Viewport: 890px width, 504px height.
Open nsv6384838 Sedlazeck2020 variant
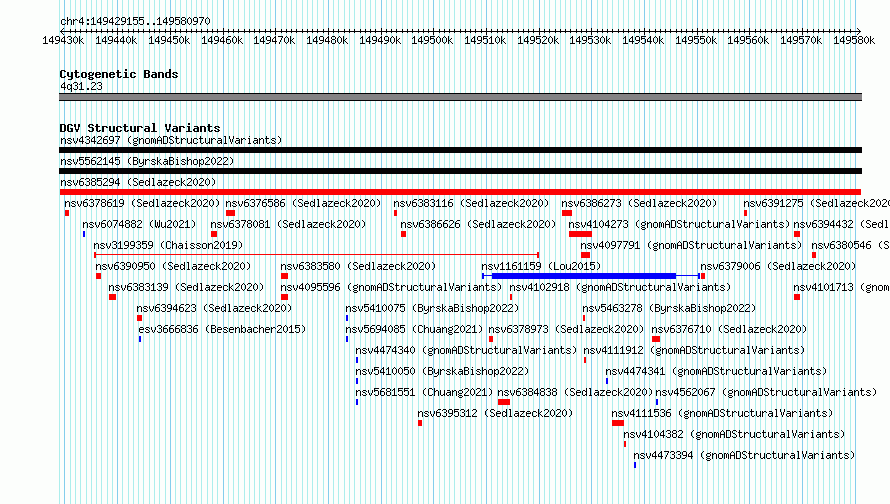click(576, 392)
